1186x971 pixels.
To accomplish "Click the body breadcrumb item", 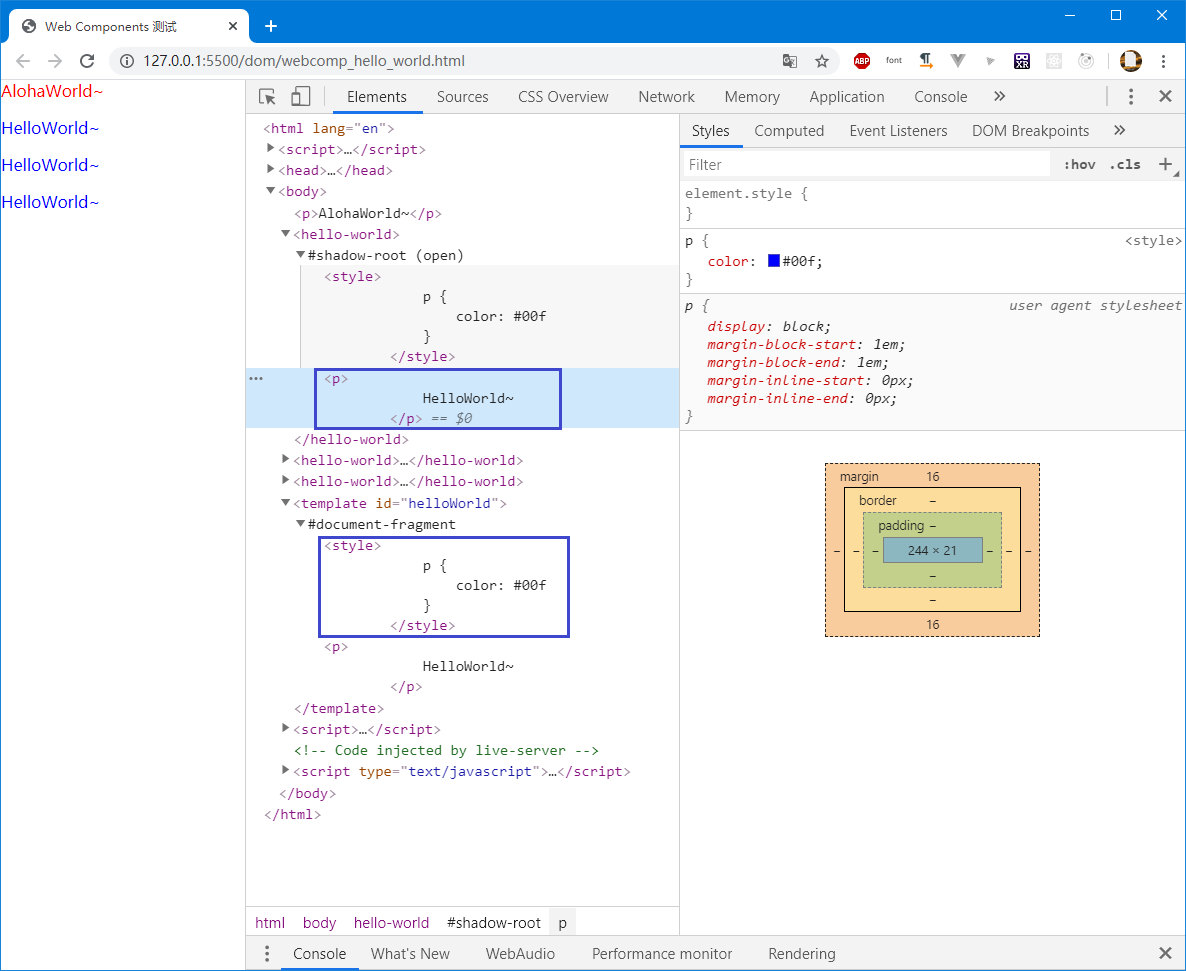I will 319,922.
